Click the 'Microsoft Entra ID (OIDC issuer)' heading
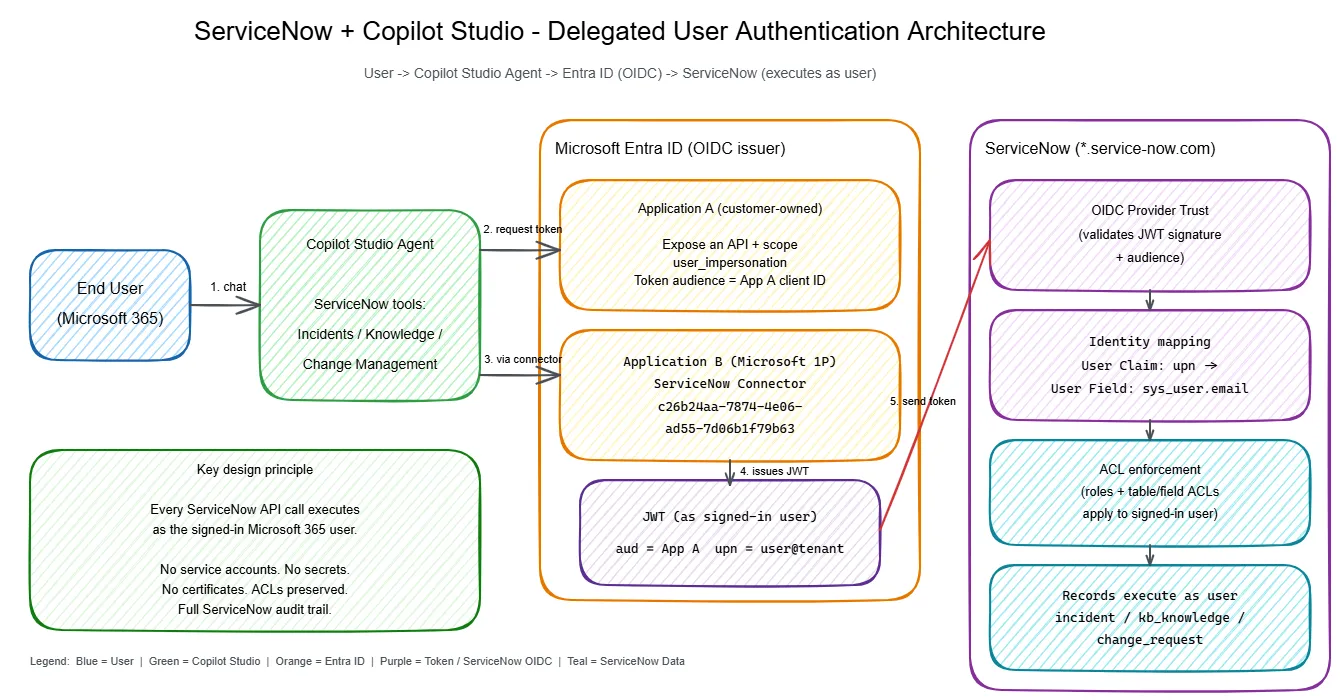The image size is (1340, 700). point(670,149)
